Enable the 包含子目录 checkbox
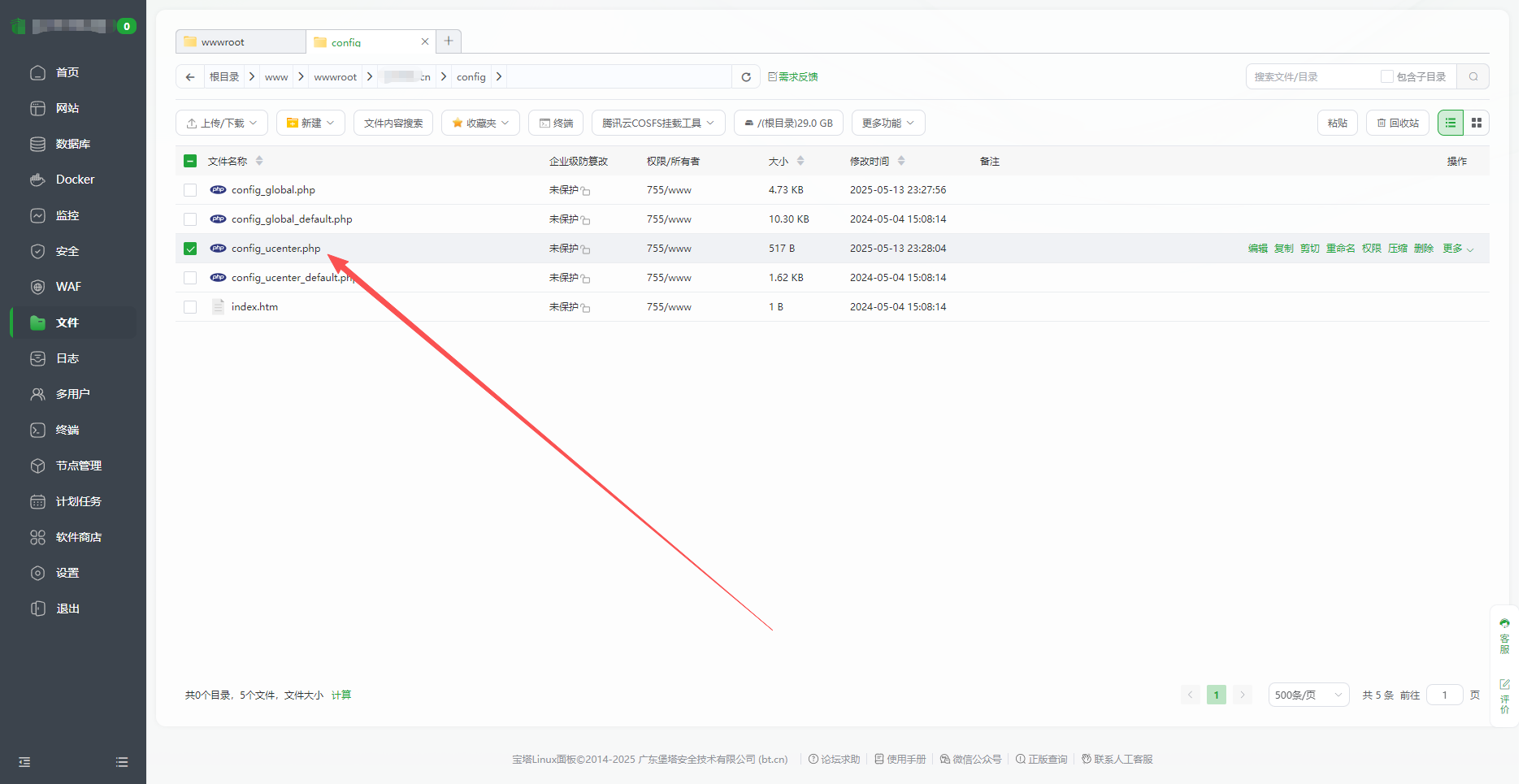 tap(1386, 77)
